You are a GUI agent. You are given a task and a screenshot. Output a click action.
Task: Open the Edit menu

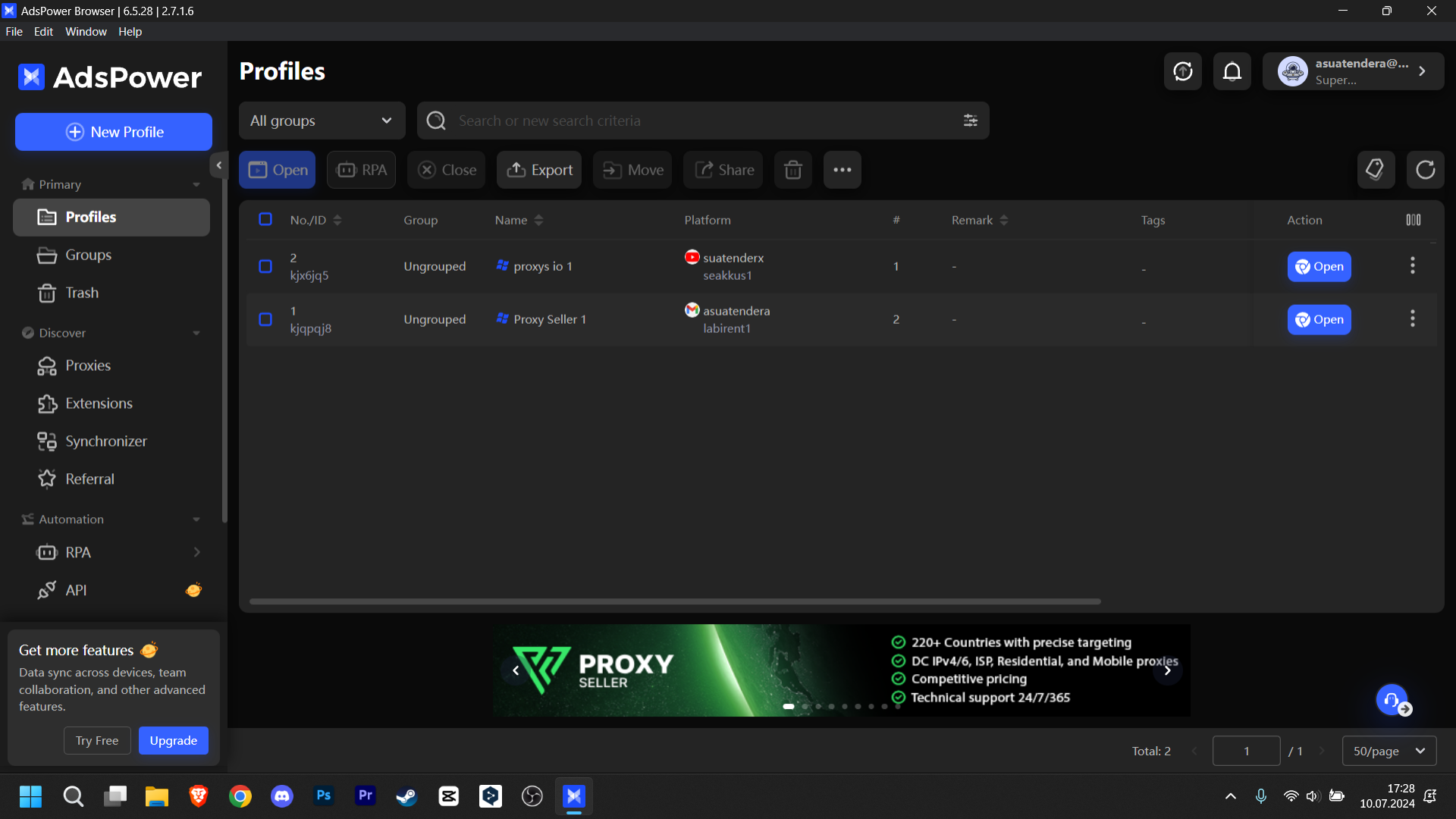click(x=43, y=31)
